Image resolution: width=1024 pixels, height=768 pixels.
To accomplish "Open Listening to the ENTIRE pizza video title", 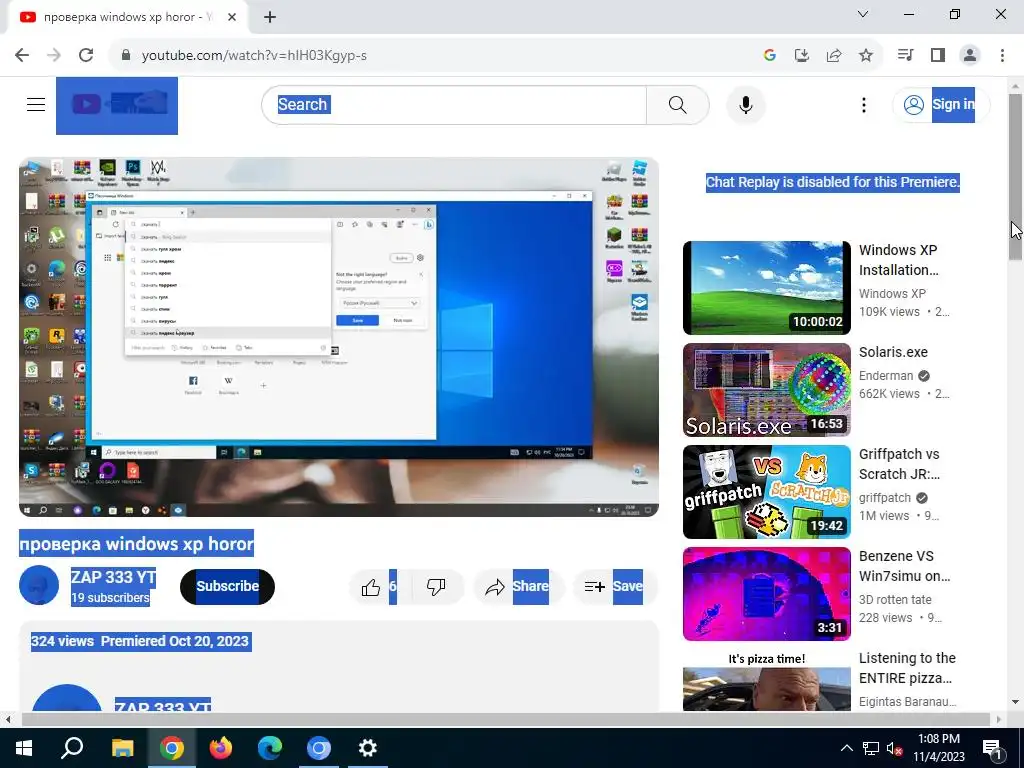I will point(906,668).
